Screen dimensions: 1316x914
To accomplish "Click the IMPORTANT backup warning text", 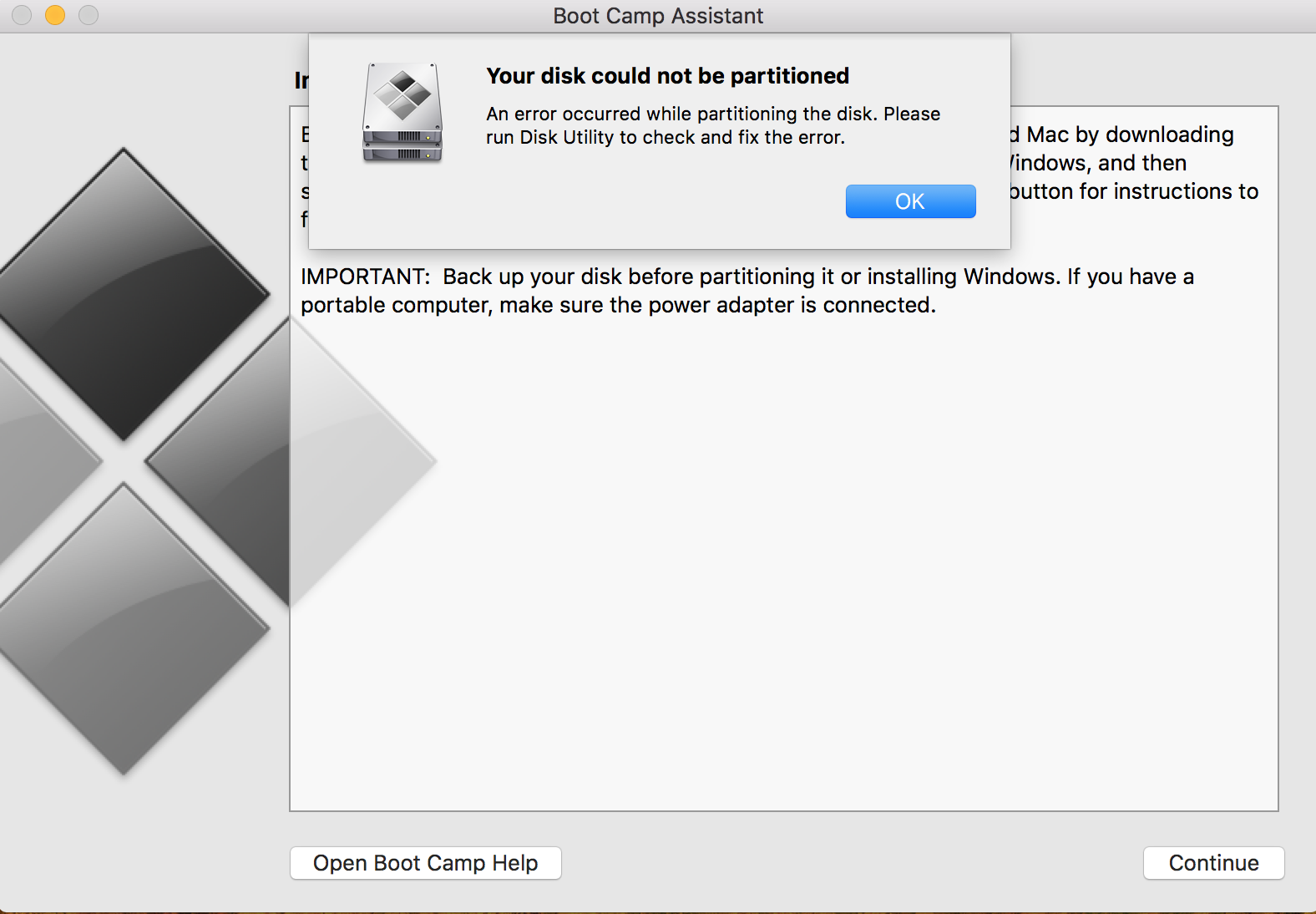I will (747, 291).
